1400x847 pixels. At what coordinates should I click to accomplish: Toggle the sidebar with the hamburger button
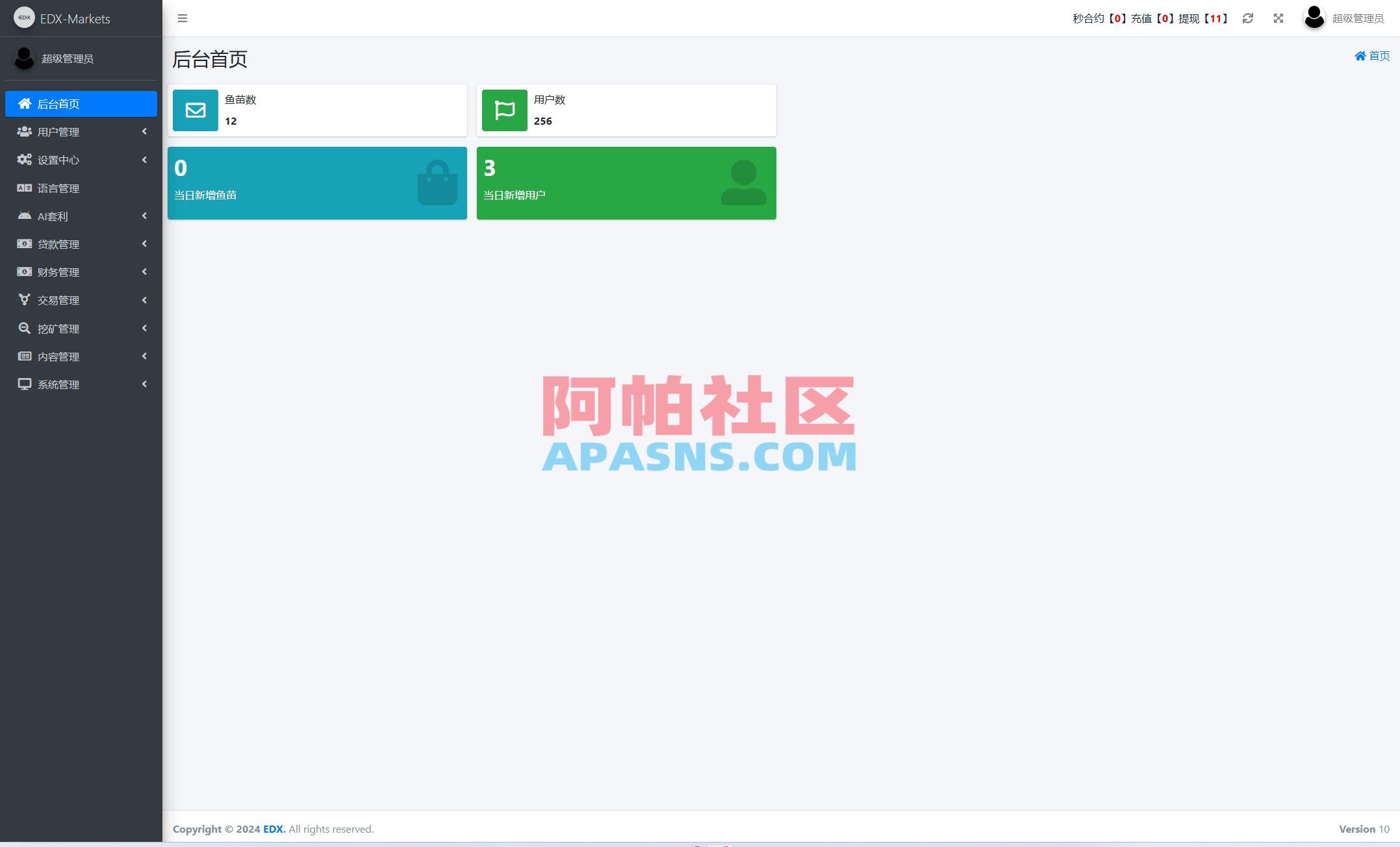(183, 18)
